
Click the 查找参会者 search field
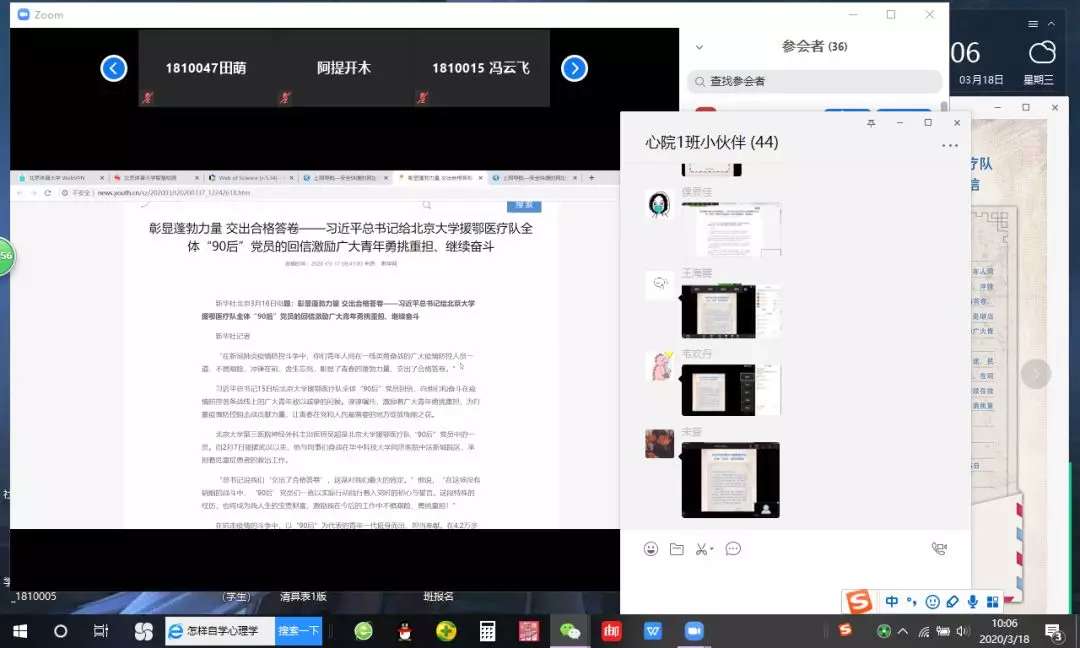[x=815, y=81]
